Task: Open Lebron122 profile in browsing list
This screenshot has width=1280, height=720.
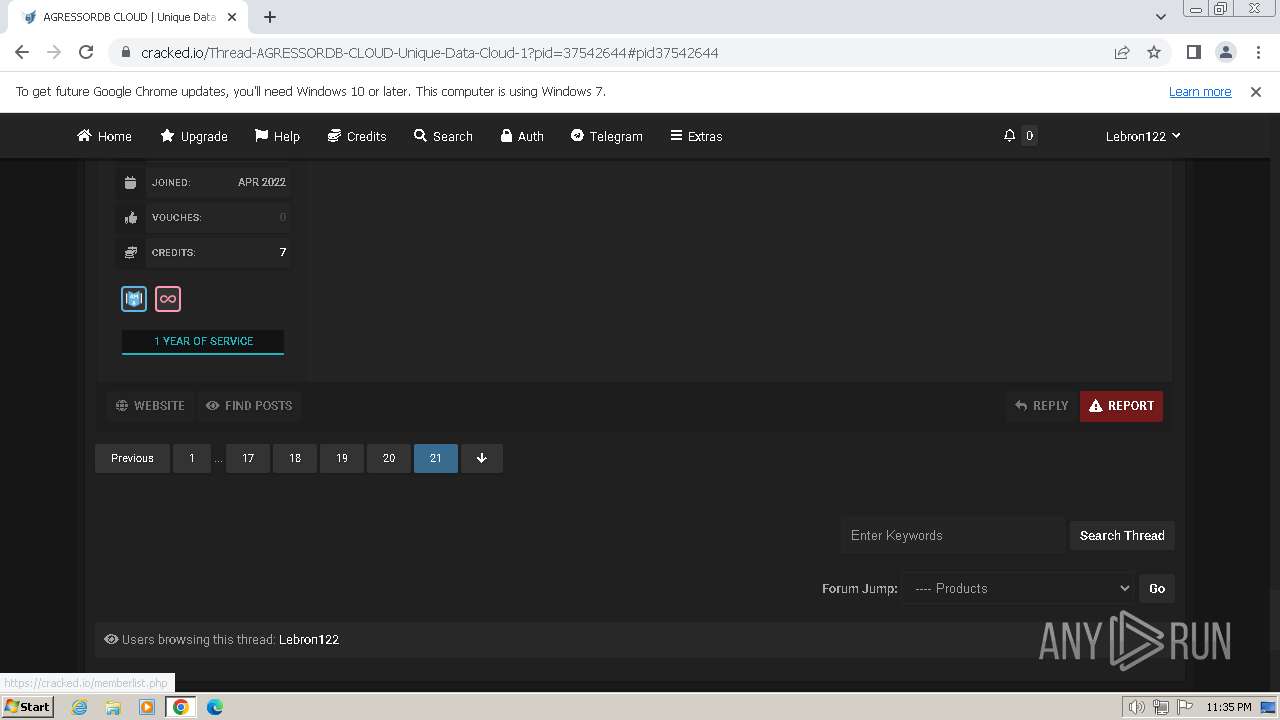Action: [309, 640]
